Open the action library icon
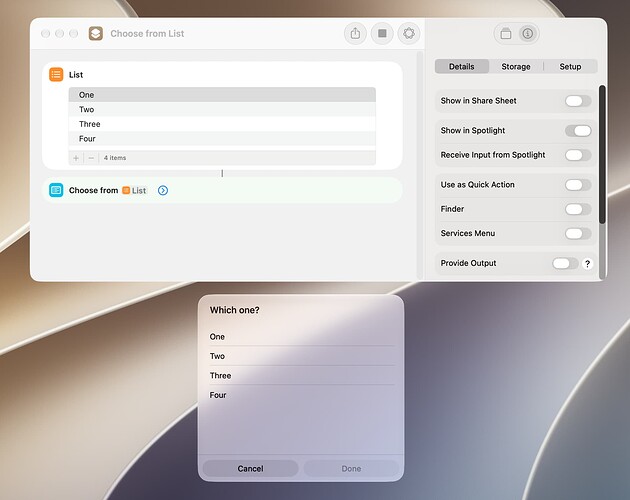The width and height of the screenshot is (630, 500). coord(506,34)
